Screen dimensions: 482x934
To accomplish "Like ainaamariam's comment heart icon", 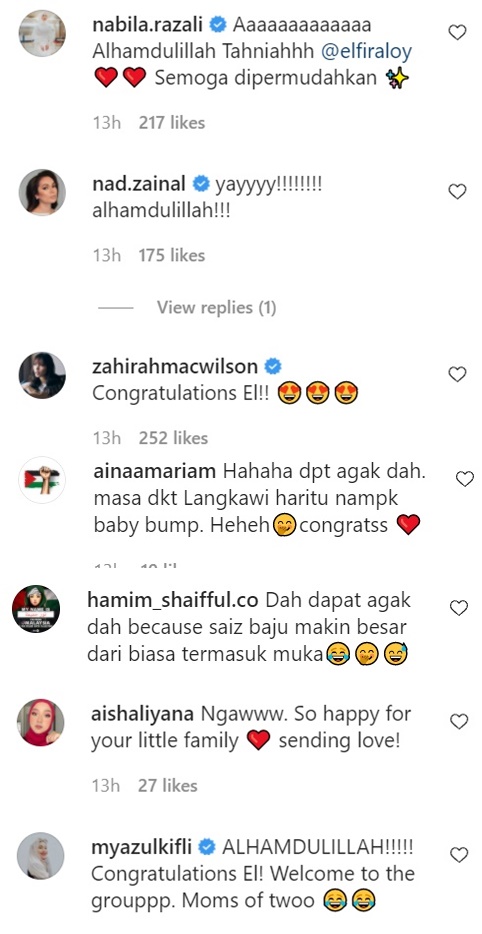I will click(464, 478).
